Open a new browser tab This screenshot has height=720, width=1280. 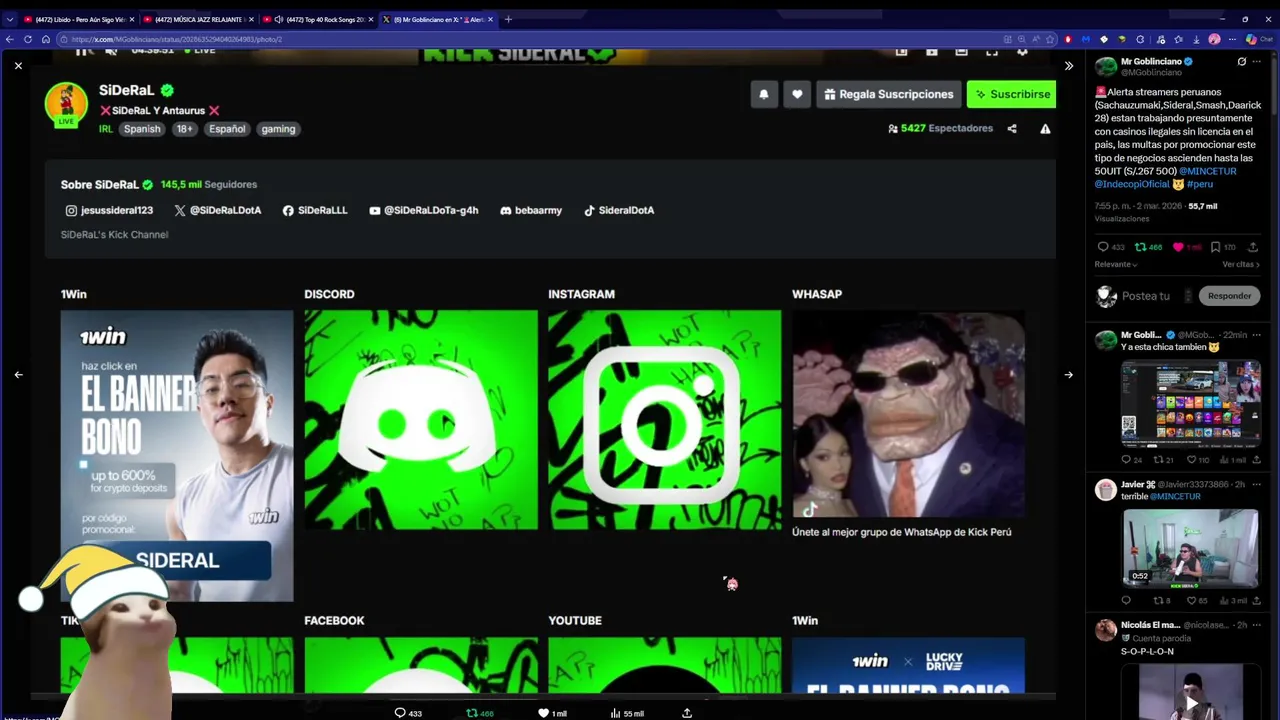point(508,19)
